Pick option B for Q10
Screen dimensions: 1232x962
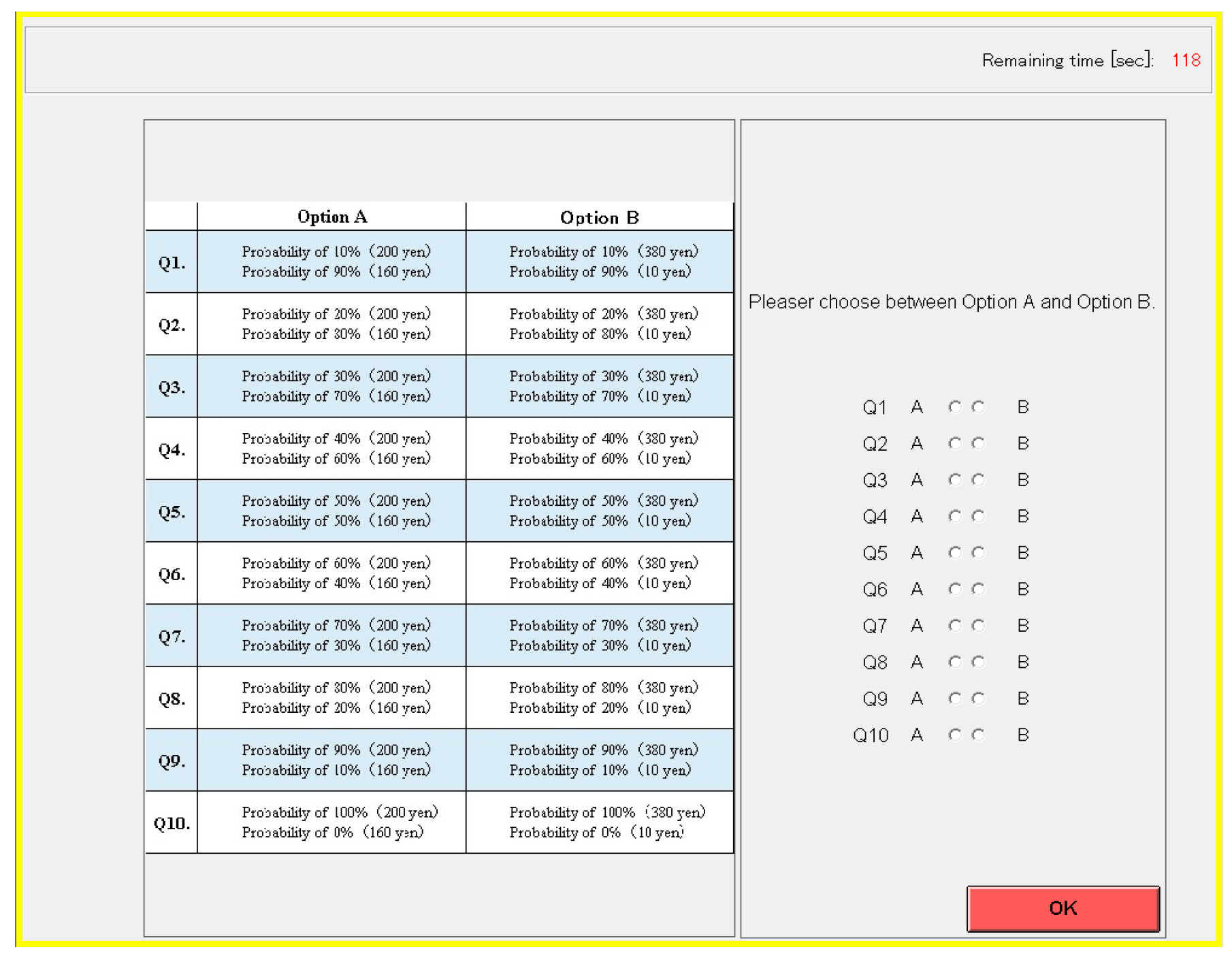click(x=978, y=735)
